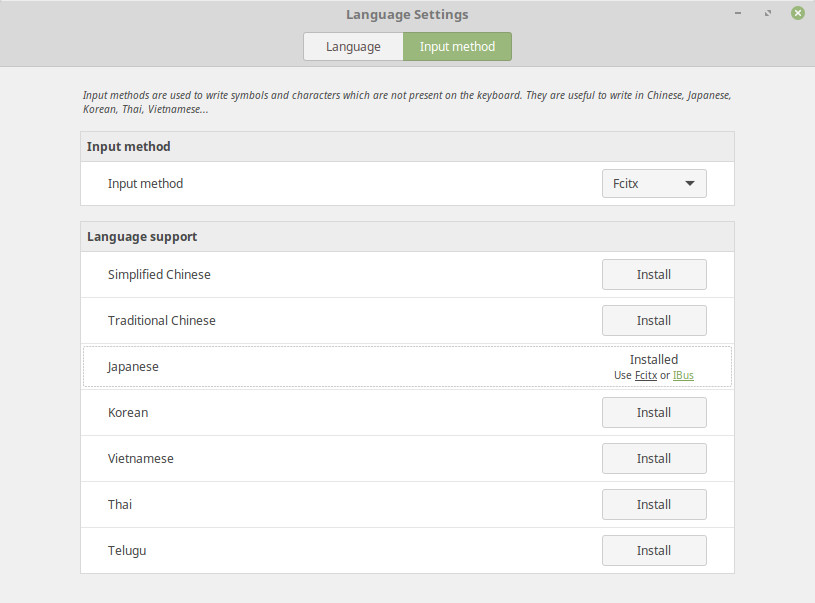Image resolution: width=815 pixels, height=603 pixels.
Task: Select the Japanese language row label
Action: [x=133, y=367]
